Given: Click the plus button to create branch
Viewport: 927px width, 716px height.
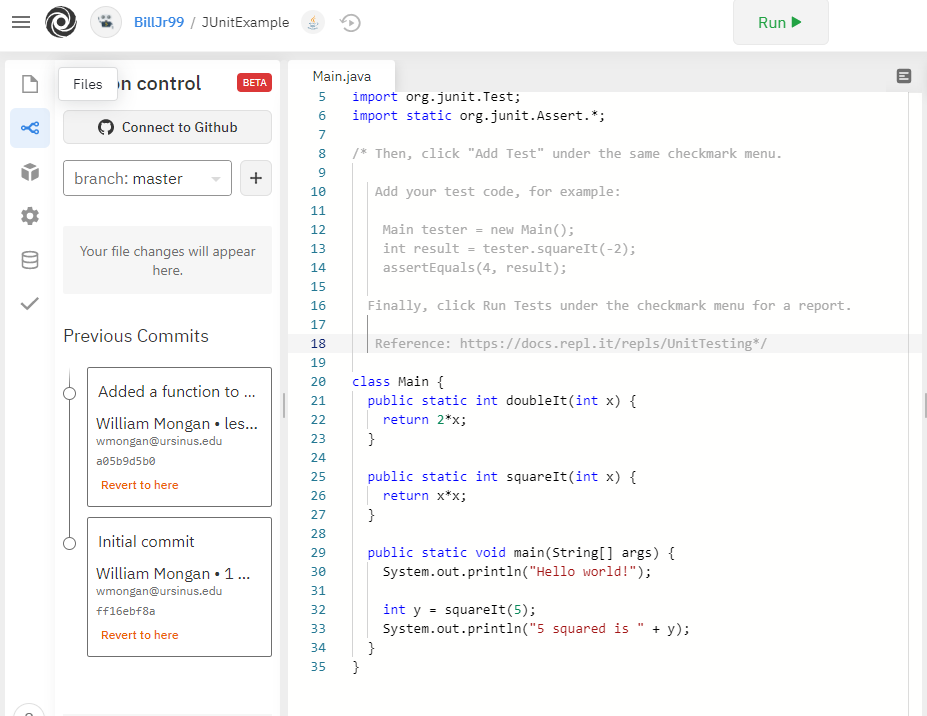Looking at the screenshot, I should [256, 178].
